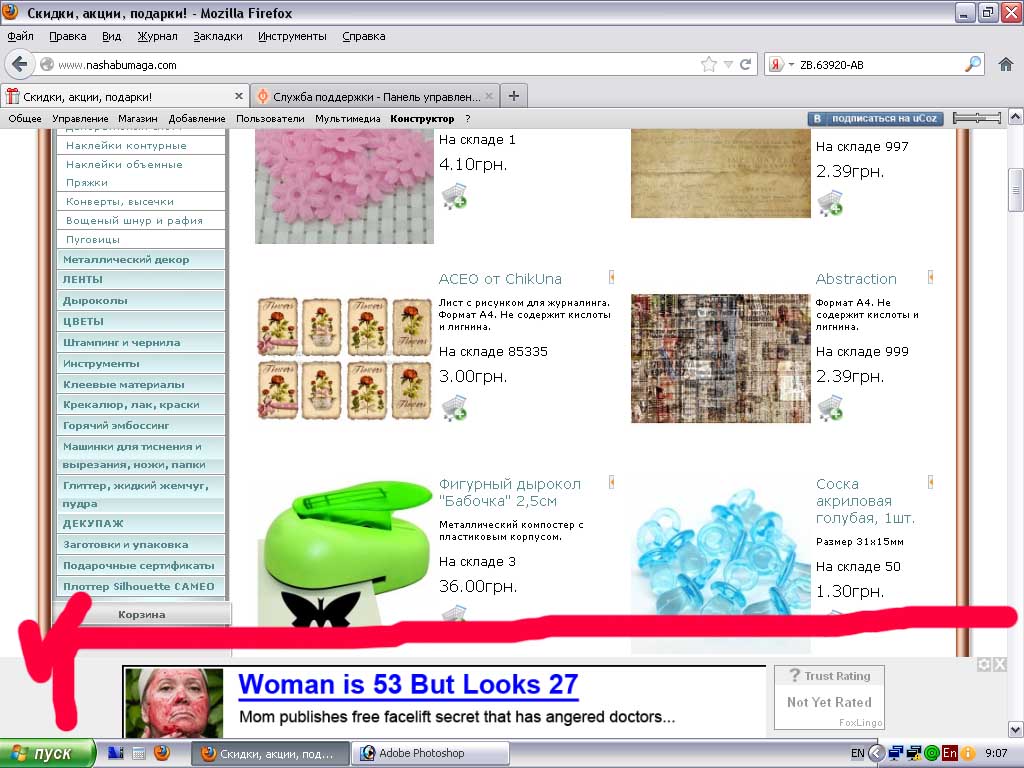Open Woman is 53 But Looks 27 ad

click(408, 684)
